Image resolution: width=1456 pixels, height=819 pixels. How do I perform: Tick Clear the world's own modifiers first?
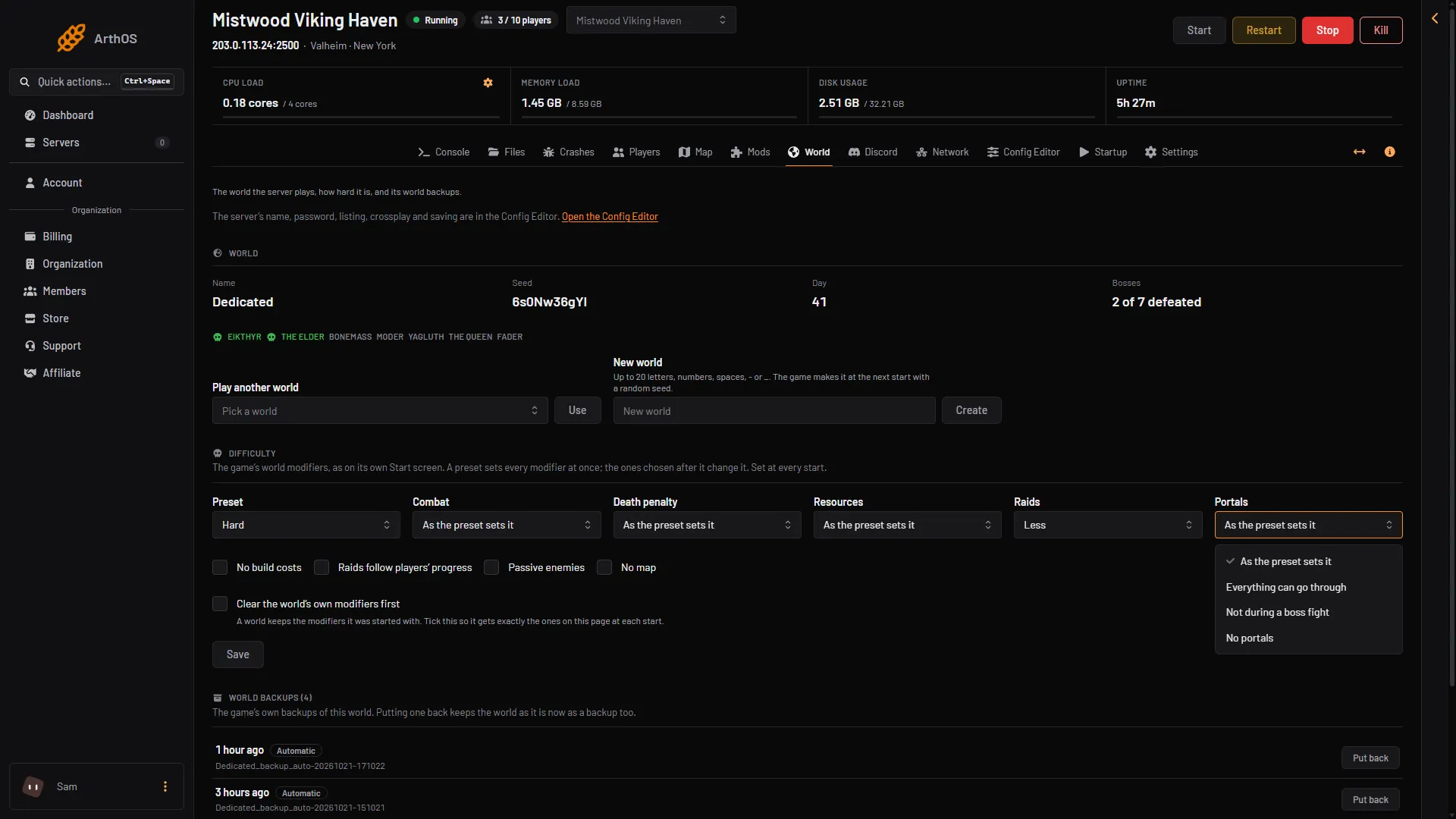pyautogui.click(x=220, y=604)
